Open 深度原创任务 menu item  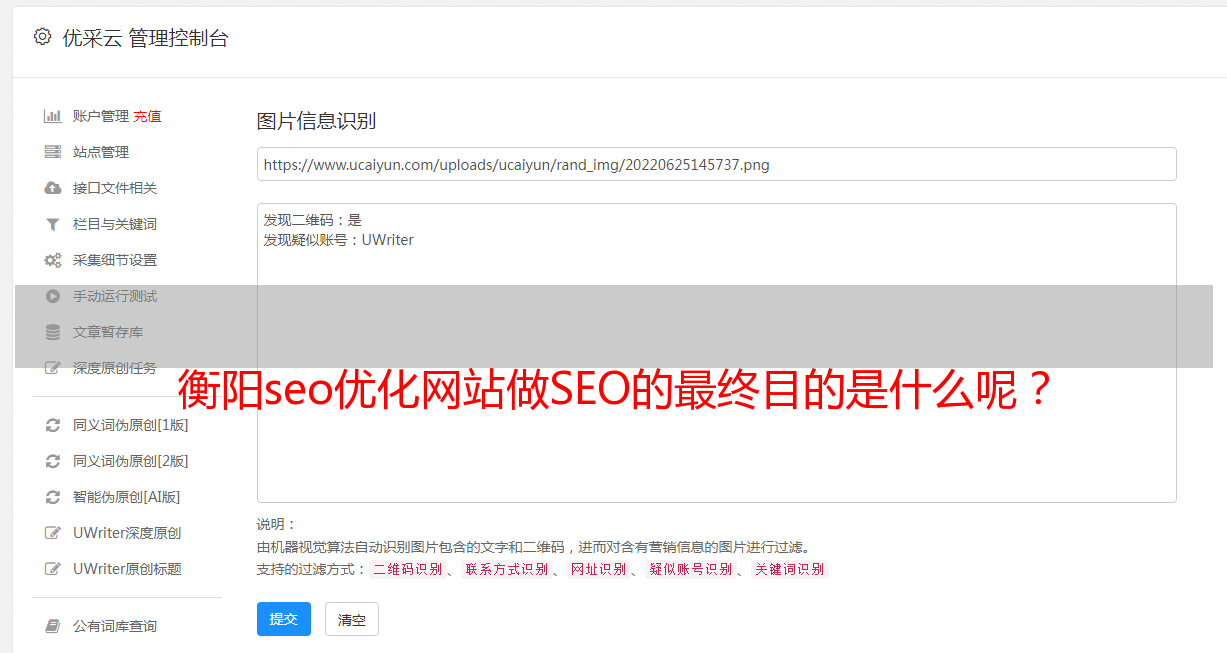click(x=115, y=368)
